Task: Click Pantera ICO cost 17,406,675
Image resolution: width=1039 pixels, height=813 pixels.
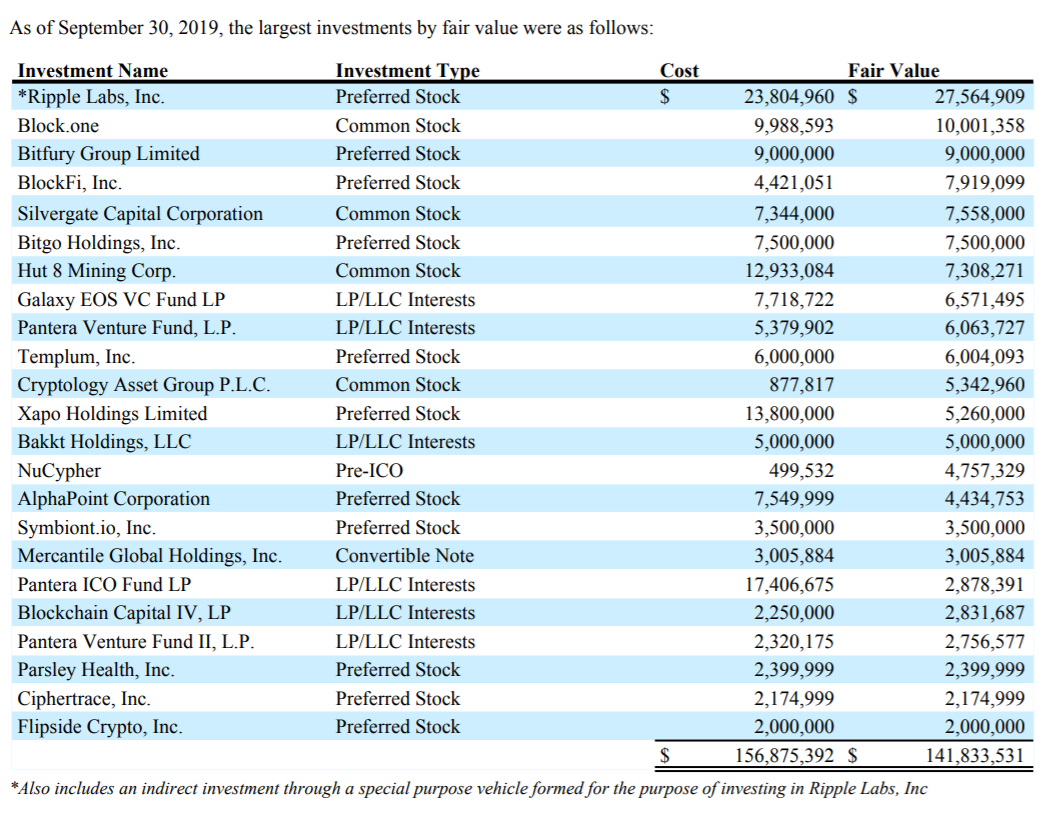Action: (789, 585)
